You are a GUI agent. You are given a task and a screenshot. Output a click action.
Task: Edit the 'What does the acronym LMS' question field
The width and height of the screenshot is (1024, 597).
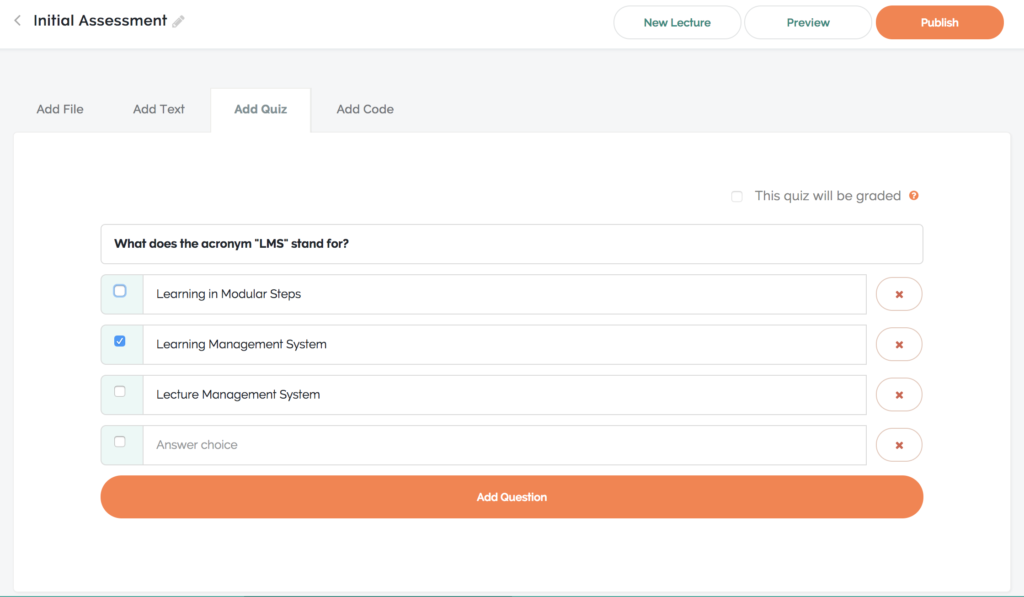pos(511,244)
